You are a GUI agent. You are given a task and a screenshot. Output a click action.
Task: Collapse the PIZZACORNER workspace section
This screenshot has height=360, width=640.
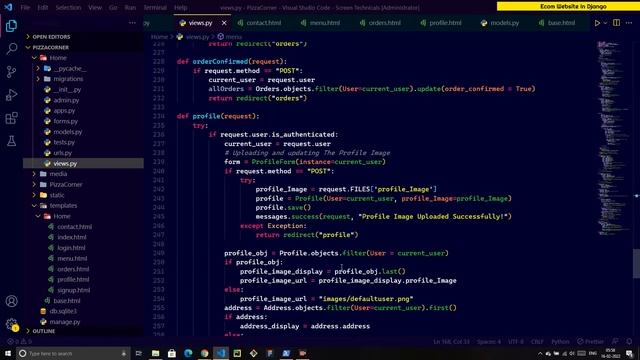tap(50, 47)
